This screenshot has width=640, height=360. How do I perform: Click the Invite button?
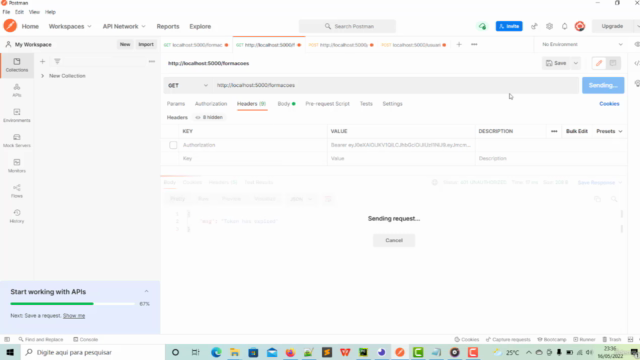point(509,26)
